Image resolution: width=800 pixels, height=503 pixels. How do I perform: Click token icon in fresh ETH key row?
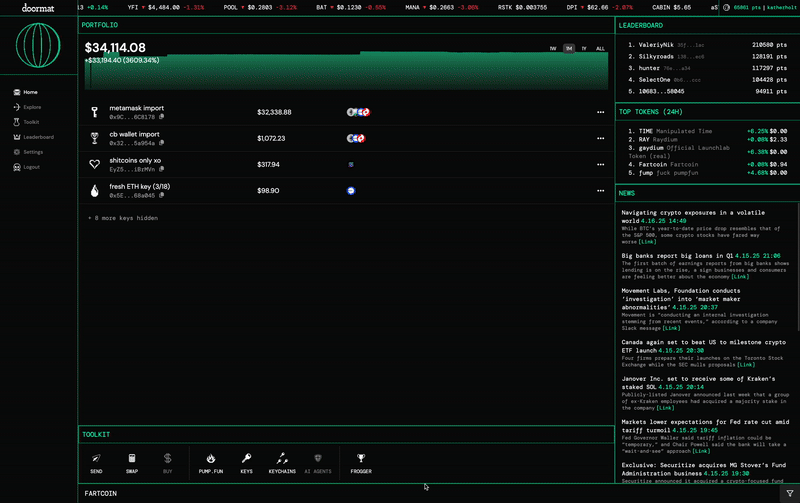coord(351,191)
